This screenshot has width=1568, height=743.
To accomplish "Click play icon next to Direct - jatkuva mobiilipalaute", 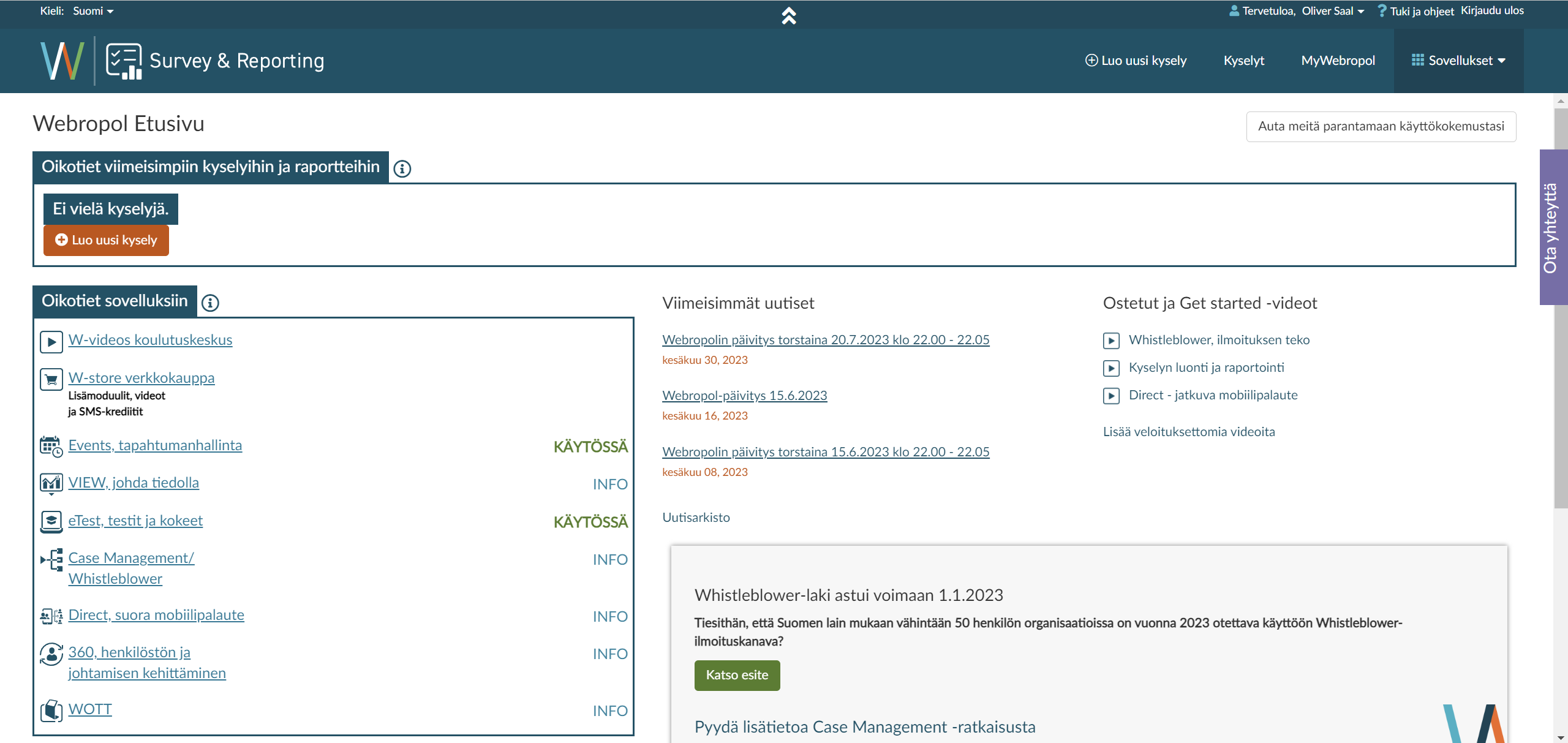I will click(1111, 396).
